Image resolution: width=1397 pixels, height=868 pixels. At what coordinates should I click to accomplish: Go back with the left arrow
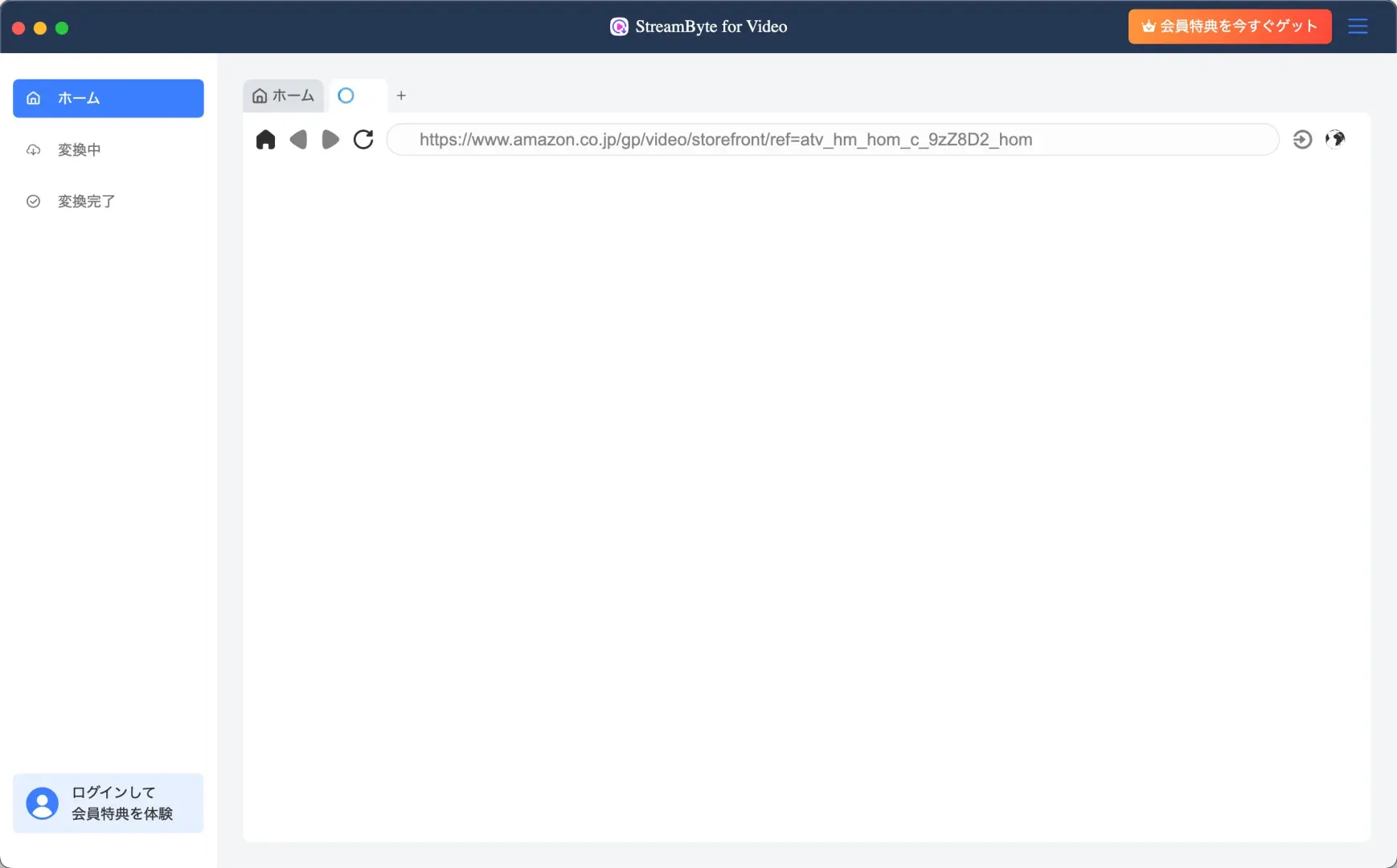coord(298,139)
